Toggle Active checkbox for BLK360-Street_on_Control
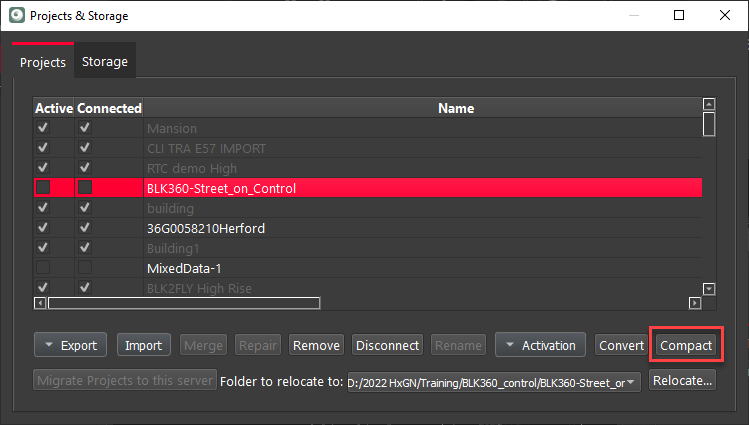Screen dimensions: 749x425 coord(43,188)
